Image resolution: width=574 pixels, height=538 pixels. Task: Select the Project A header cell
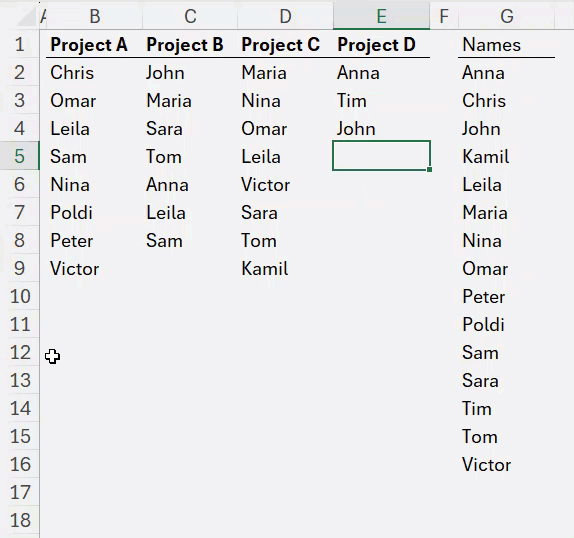pos(89,45)
